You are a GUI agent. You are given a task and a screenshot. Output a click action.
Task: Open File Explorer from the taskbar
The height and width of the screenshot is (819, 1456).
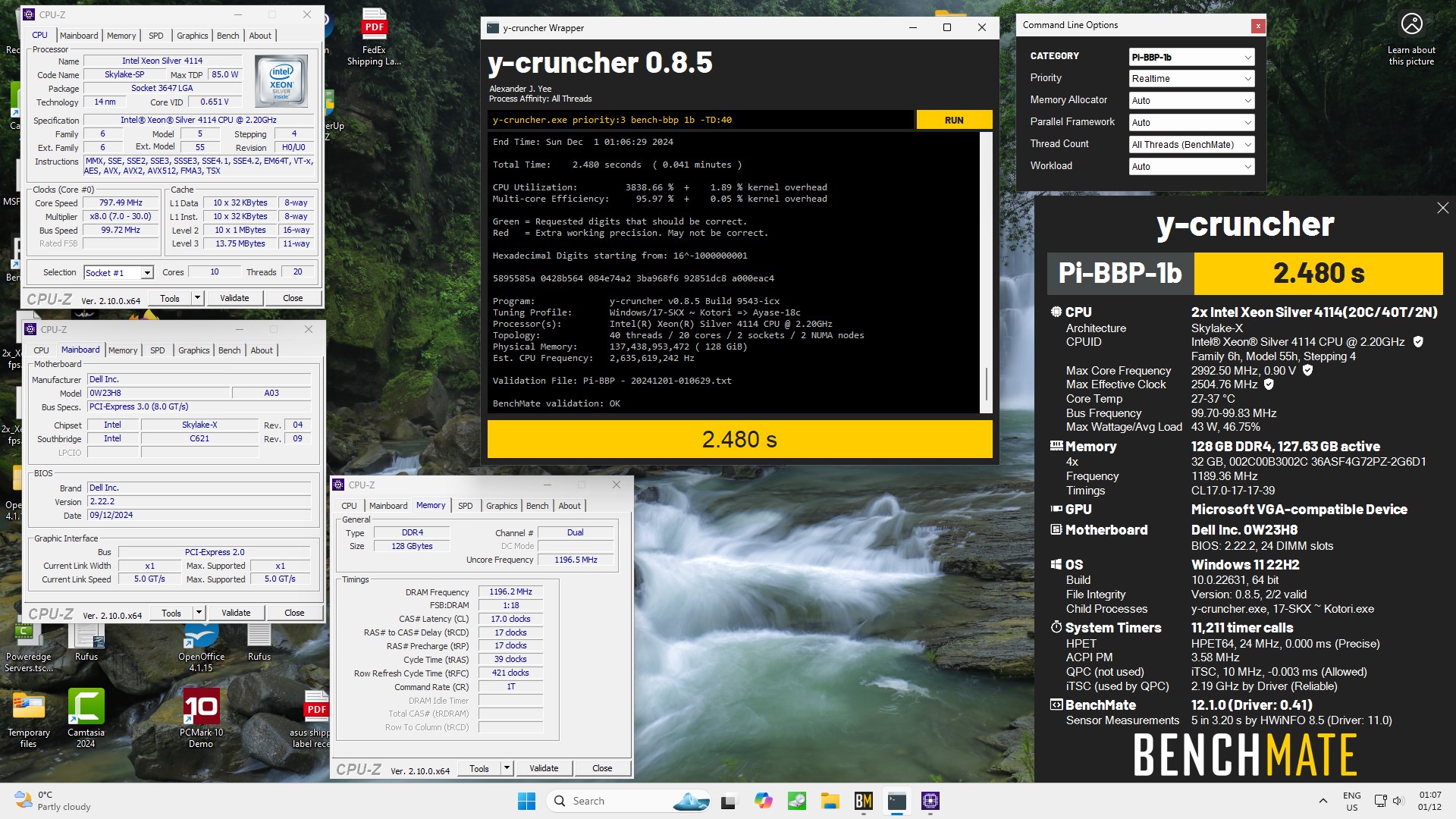[830, 801]
